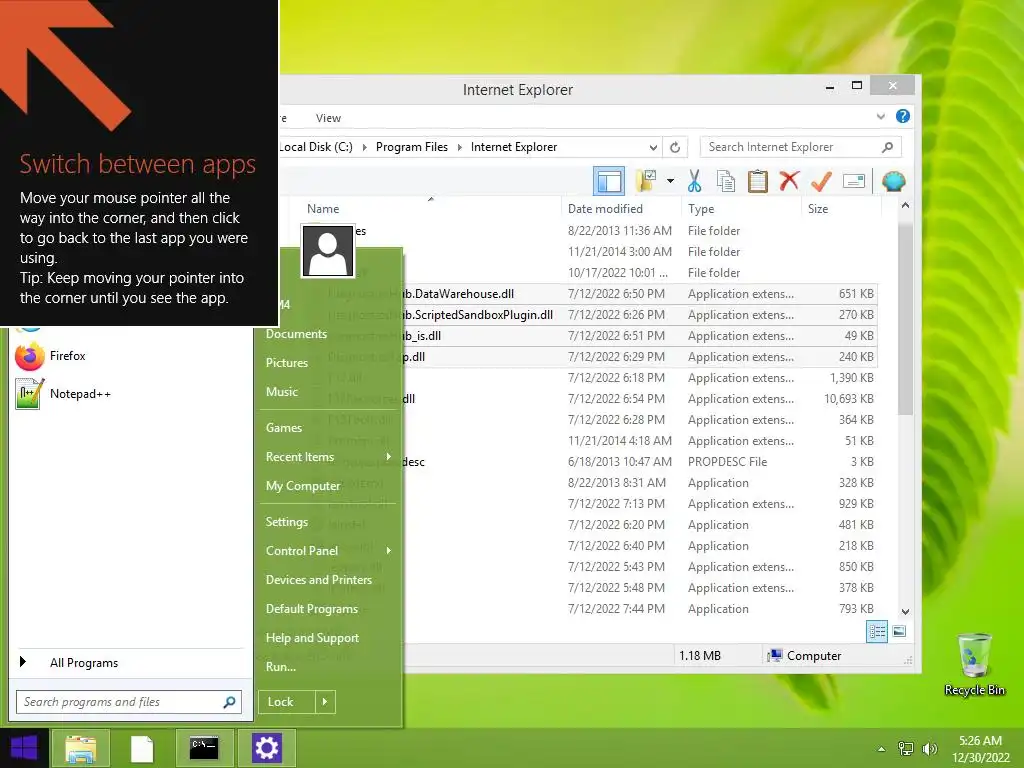Screen dimensions: 1024x768
Task: Sort by the Type column header
Action: coord(701,209)
